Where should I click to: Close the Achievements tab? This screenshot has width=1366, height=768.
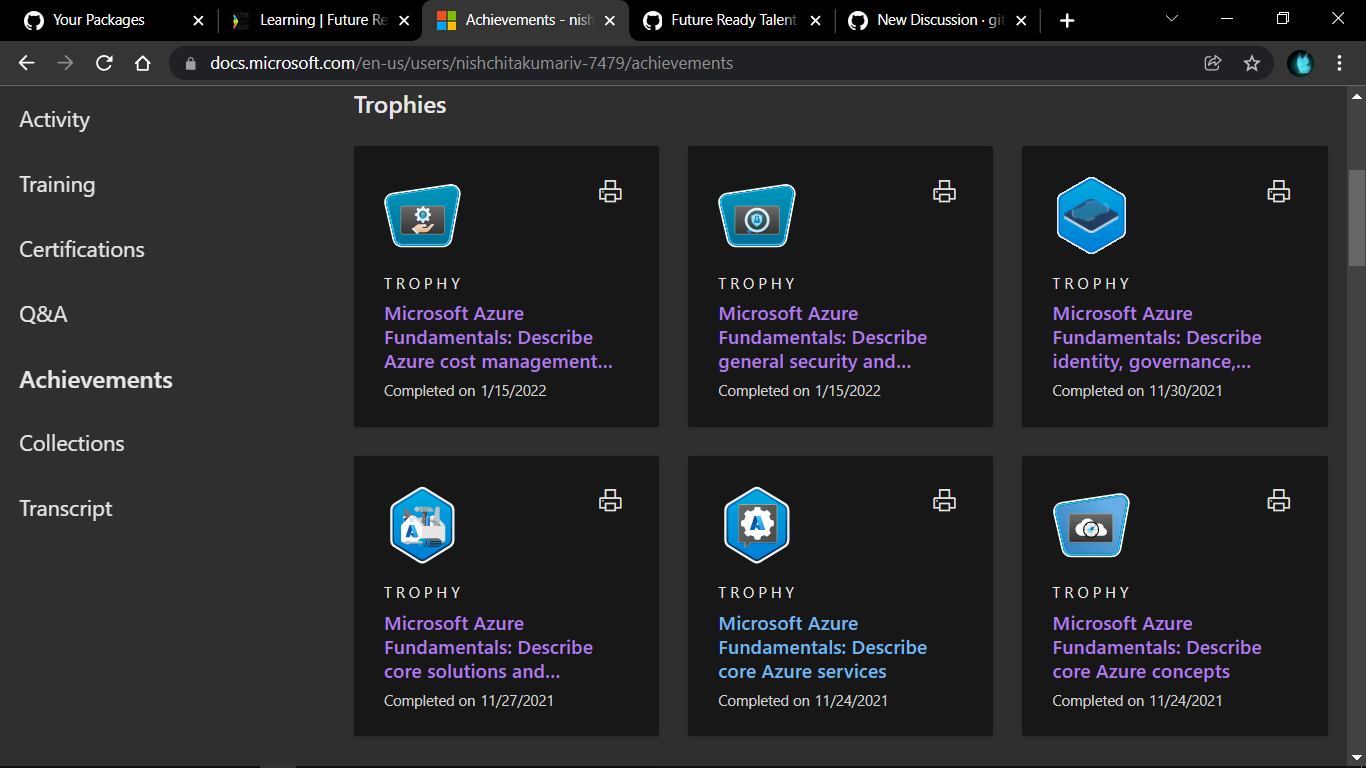tap(611, 20)
